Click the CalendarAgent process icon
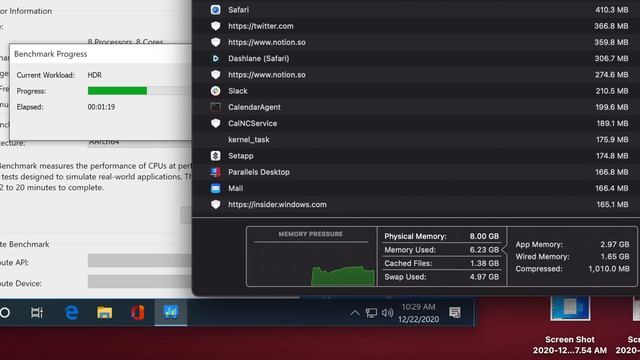The height and width of the screenshot is (360, 640). coord(216,107)
